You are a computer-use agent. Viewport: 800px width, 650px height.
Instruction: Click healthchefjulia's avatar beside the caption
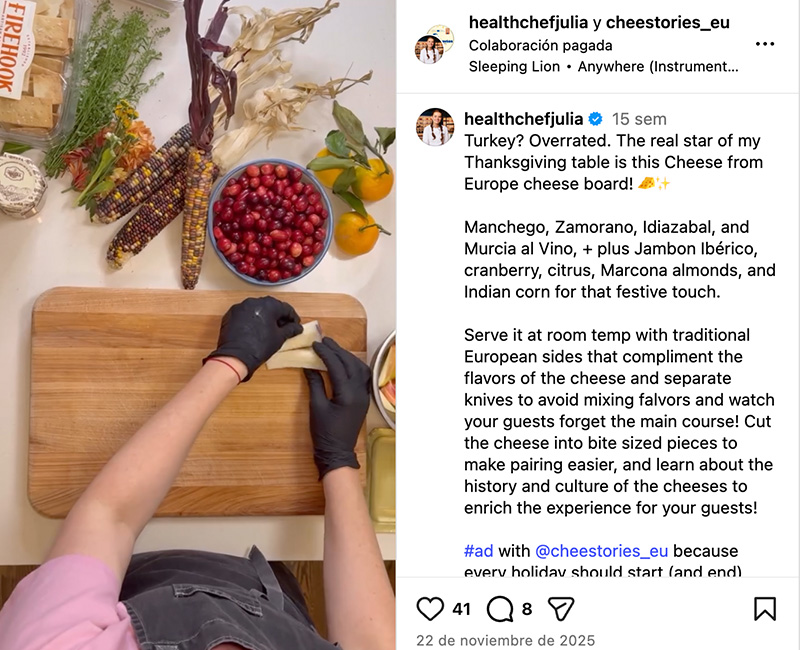pyautogui.click(x=435, y=127)
